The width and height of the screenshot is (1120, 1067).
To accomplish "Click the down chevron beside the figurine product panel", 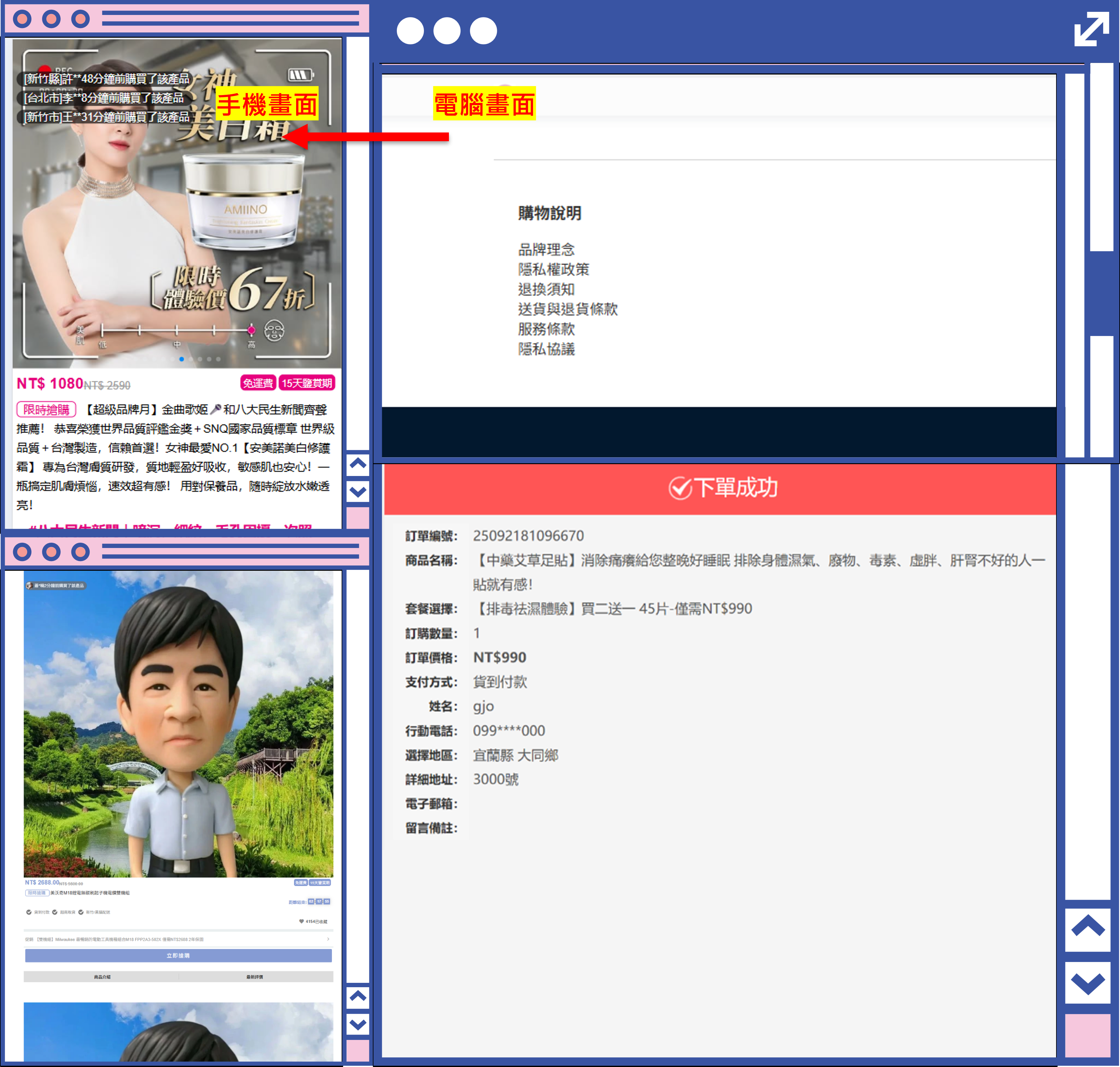I will point(358,1025).
